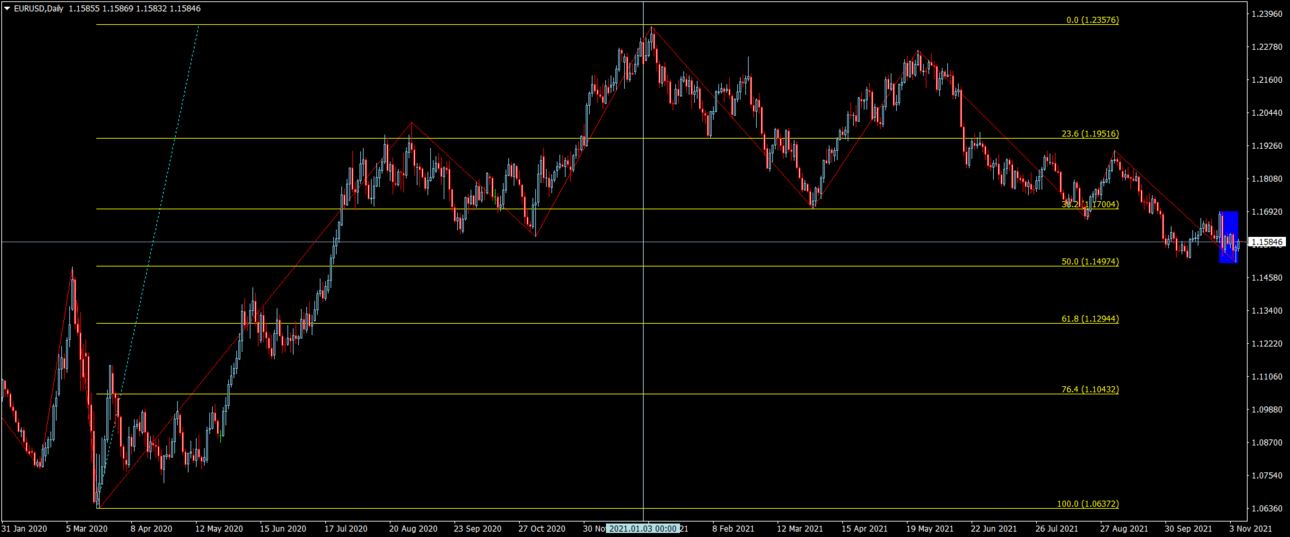Click the 1.20440 price scale label
Image resolution: width=1290 pixels, height=537 pixels.
point(1266,113)
